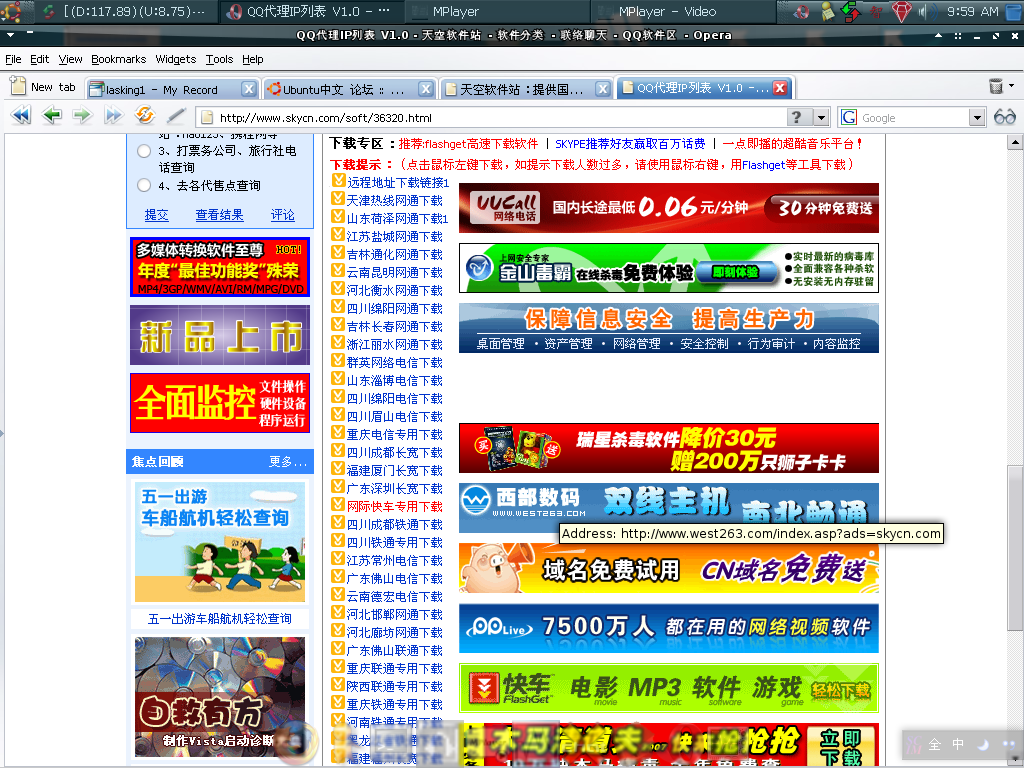Click the 更多... link in 焦点回顾
The height and width of the screenshot is (768, 1024).
(x=287, y=462)
